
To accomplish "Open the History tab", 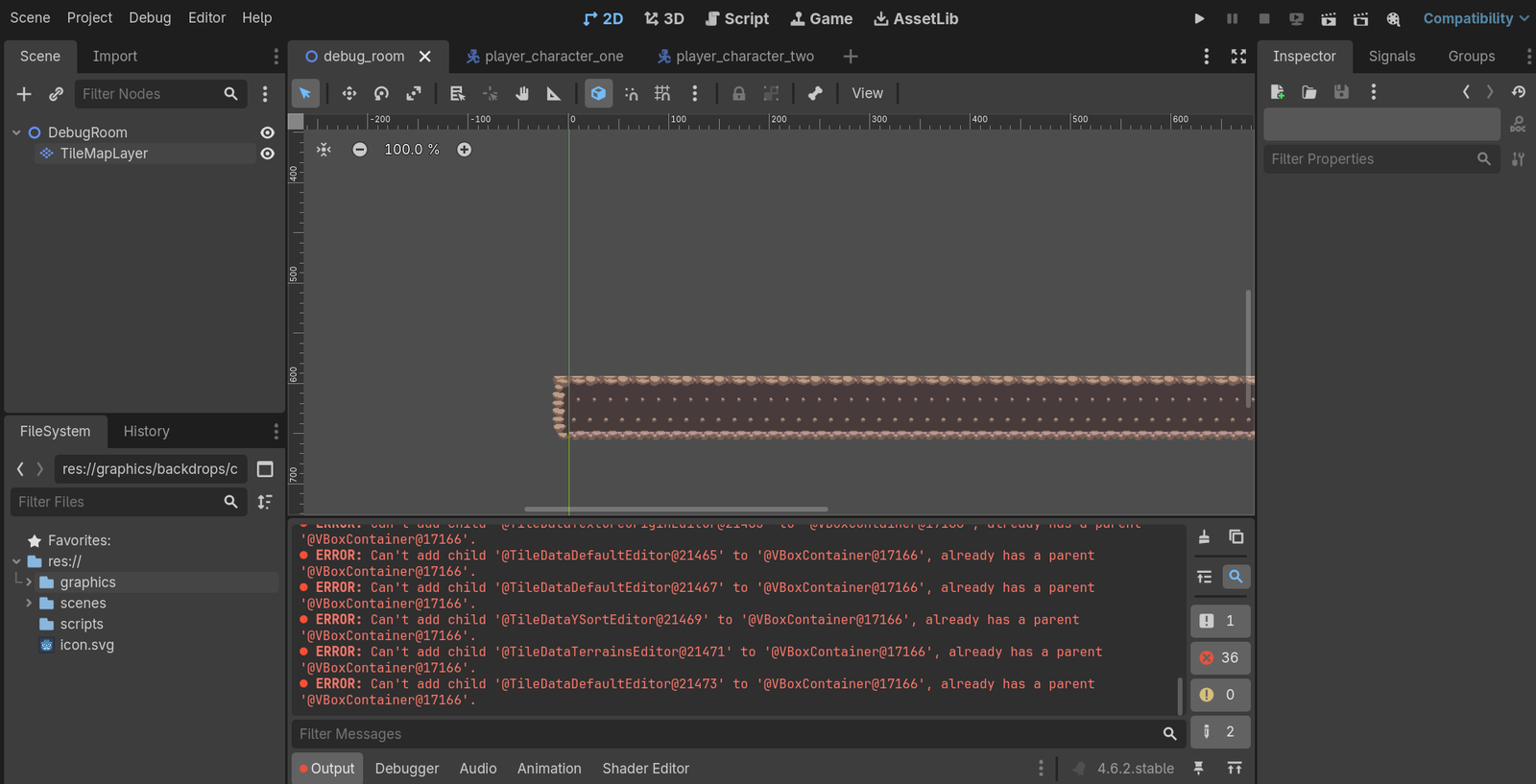I will [147, 432].
